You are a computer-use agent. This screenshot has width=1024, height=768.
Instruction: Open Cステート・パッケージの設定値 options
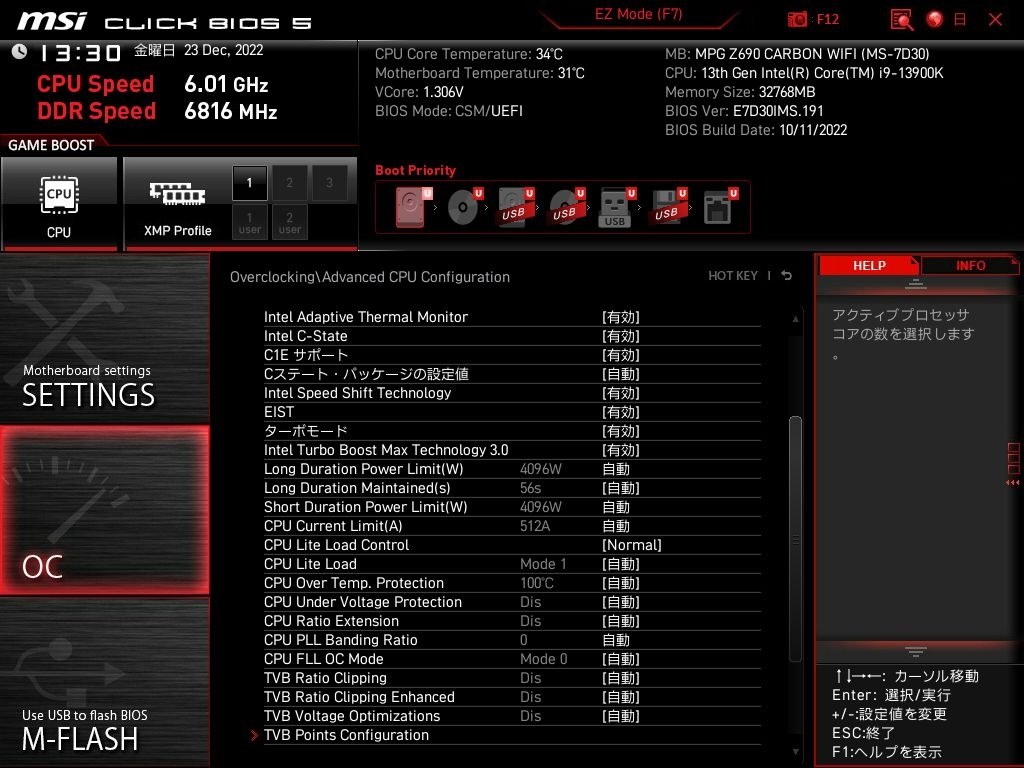[x=620, y=374]
